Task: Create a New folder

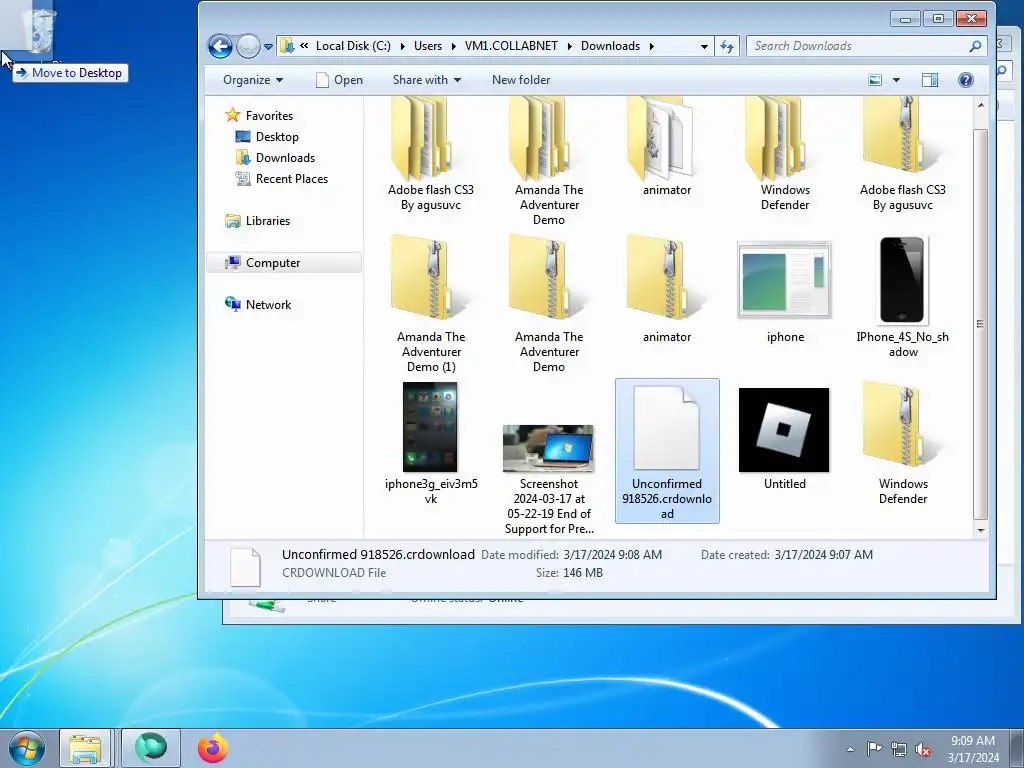Action: [x=520, y=80]
